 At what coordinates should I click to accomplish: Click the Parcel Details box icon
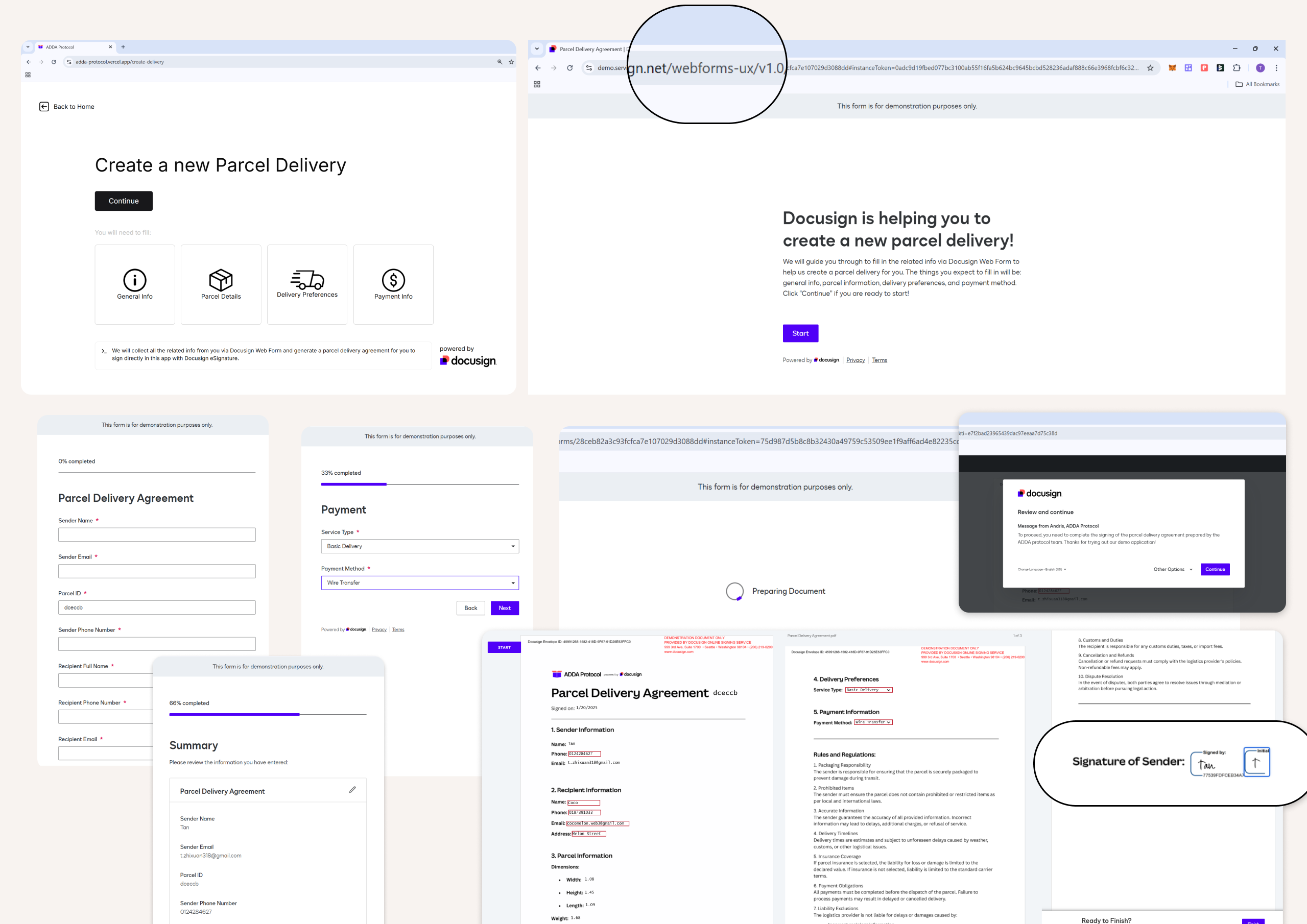coord(221,279)
